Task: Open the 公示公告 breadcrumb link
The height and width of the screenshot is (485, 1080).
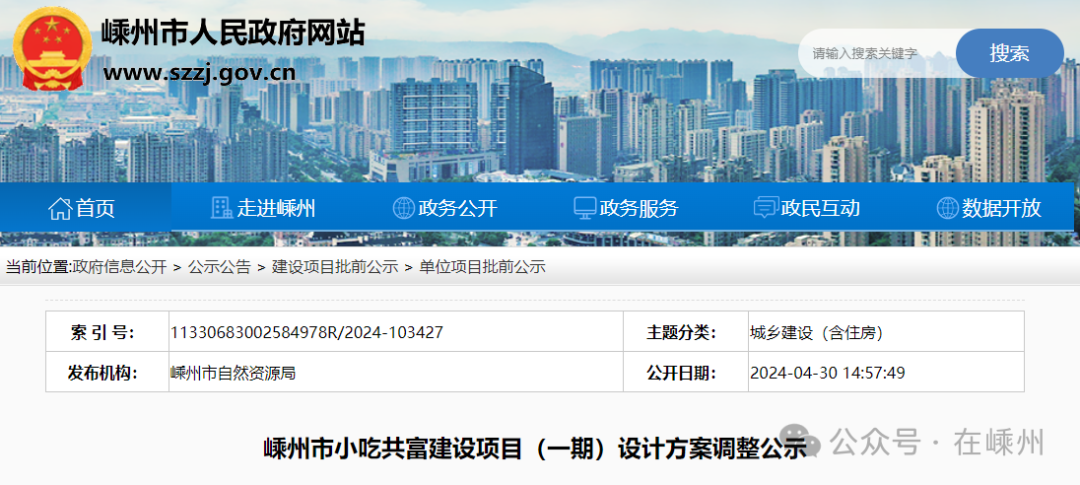Action: (219, 267)
